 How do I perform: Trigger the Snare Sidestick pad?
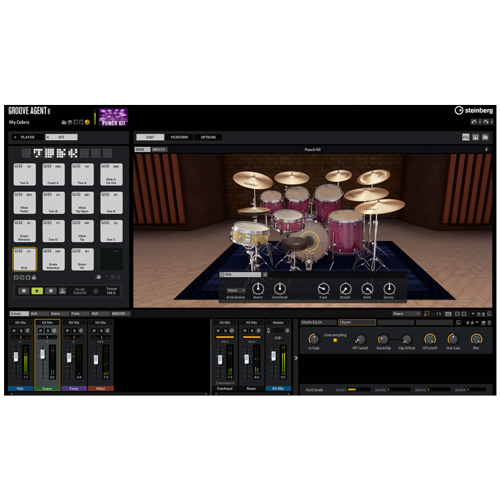53,259
